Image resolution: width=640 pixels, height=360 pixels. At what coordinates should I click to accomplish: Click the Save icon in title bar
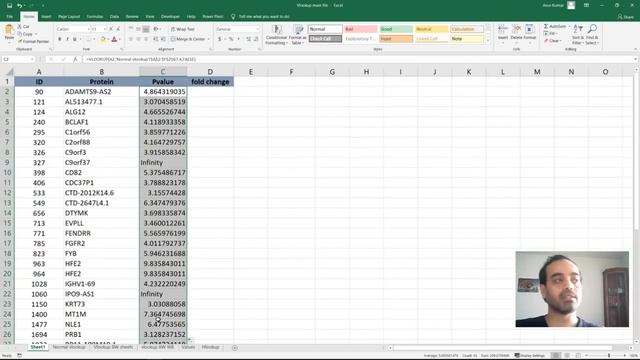point(9,6)
